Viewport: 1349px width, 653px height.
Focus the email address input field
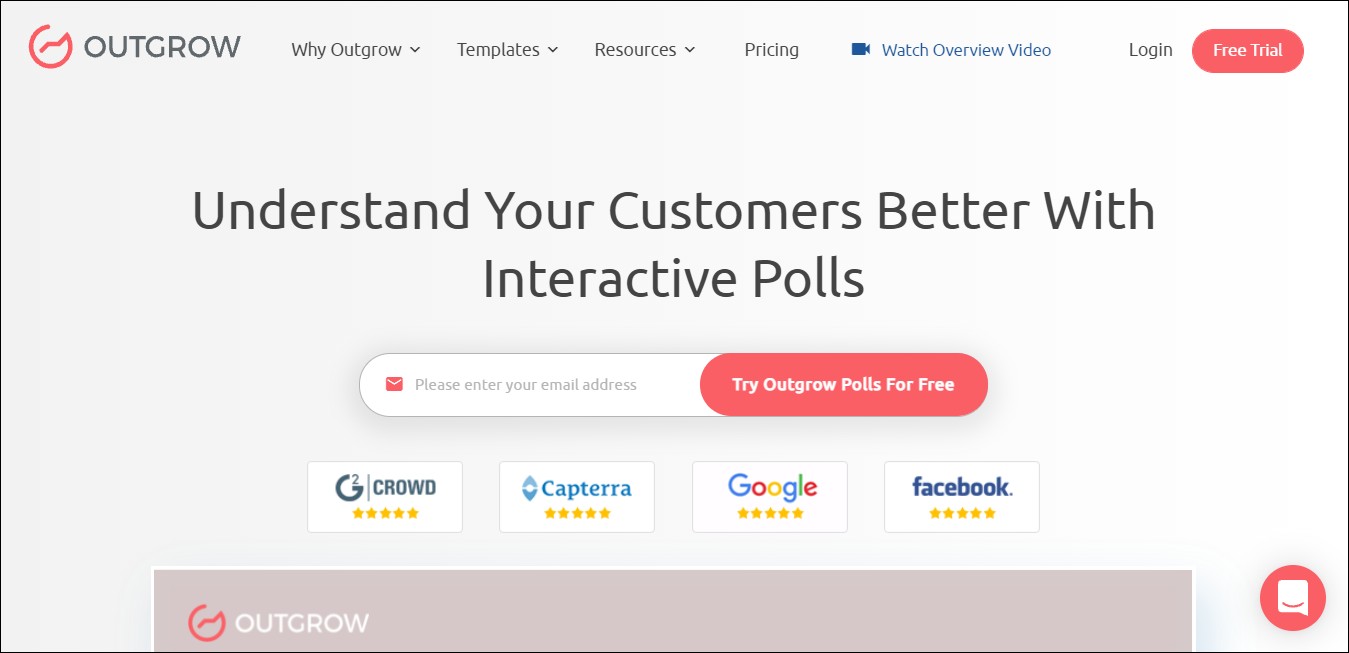[530, 384]
